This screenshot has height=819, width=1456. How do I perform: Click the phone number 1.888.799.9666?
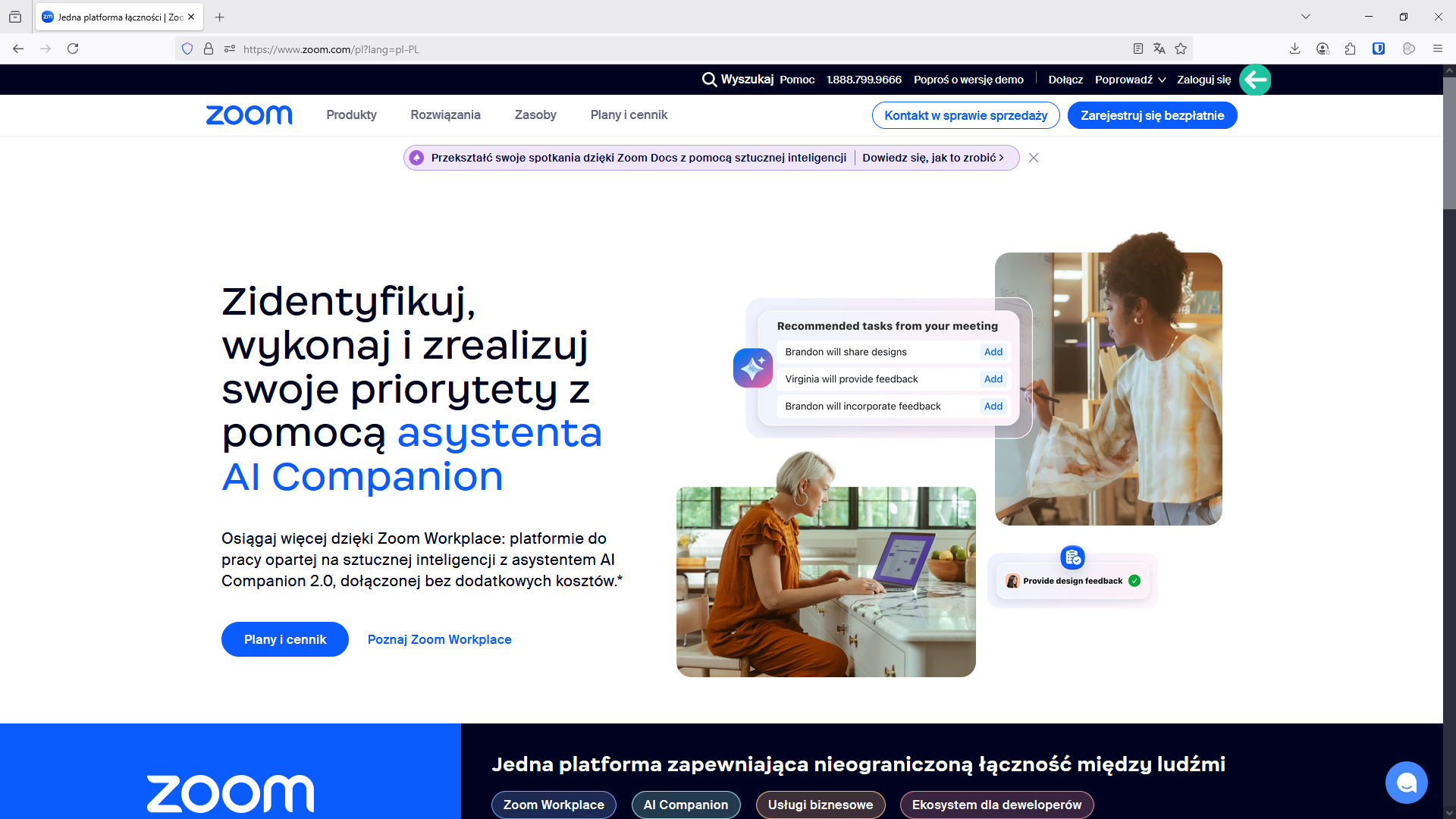(x=864, y=80)
